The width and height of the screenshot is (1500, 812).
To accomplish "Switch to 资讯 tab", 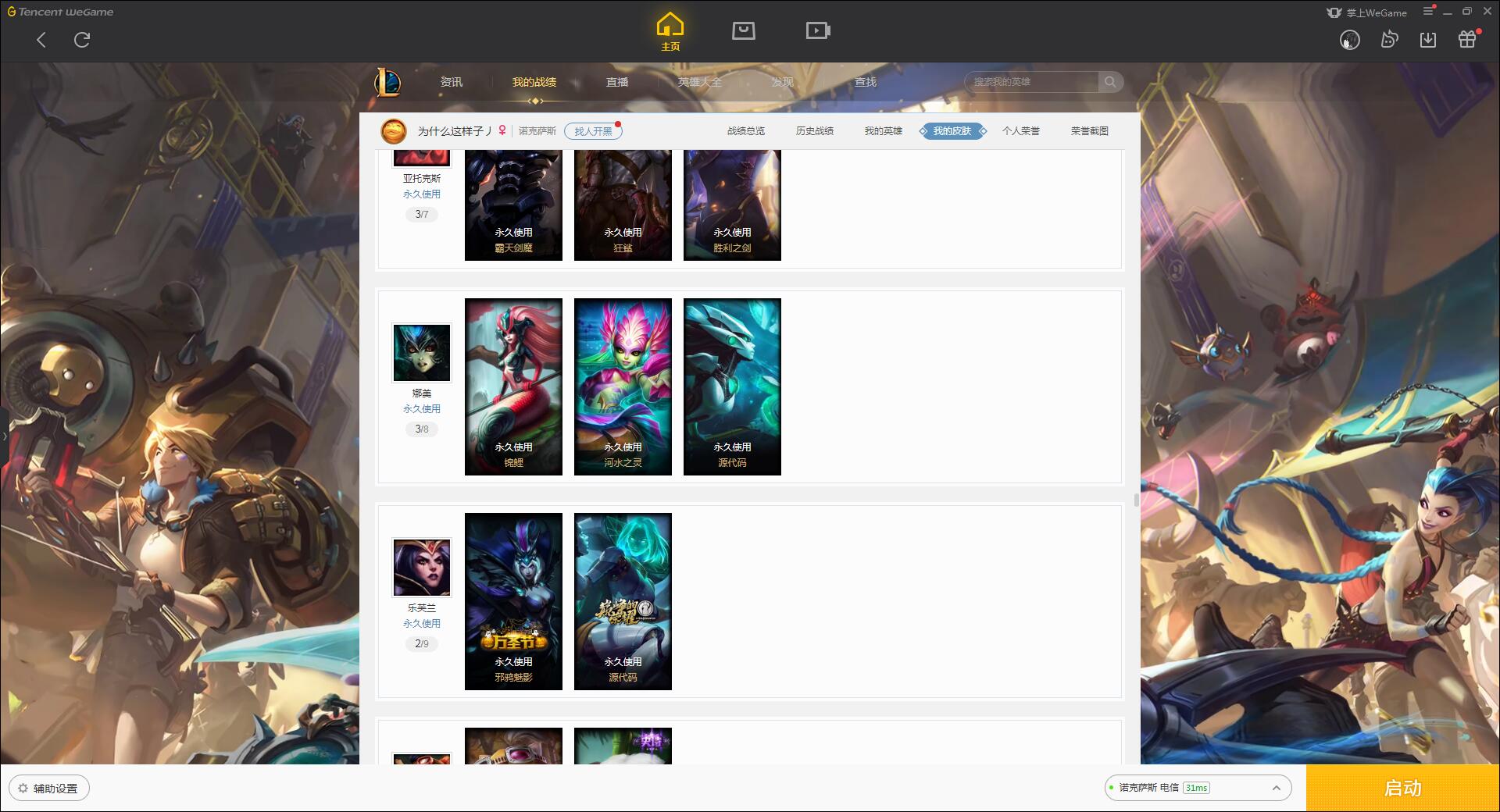I will [x=452, y=82].
